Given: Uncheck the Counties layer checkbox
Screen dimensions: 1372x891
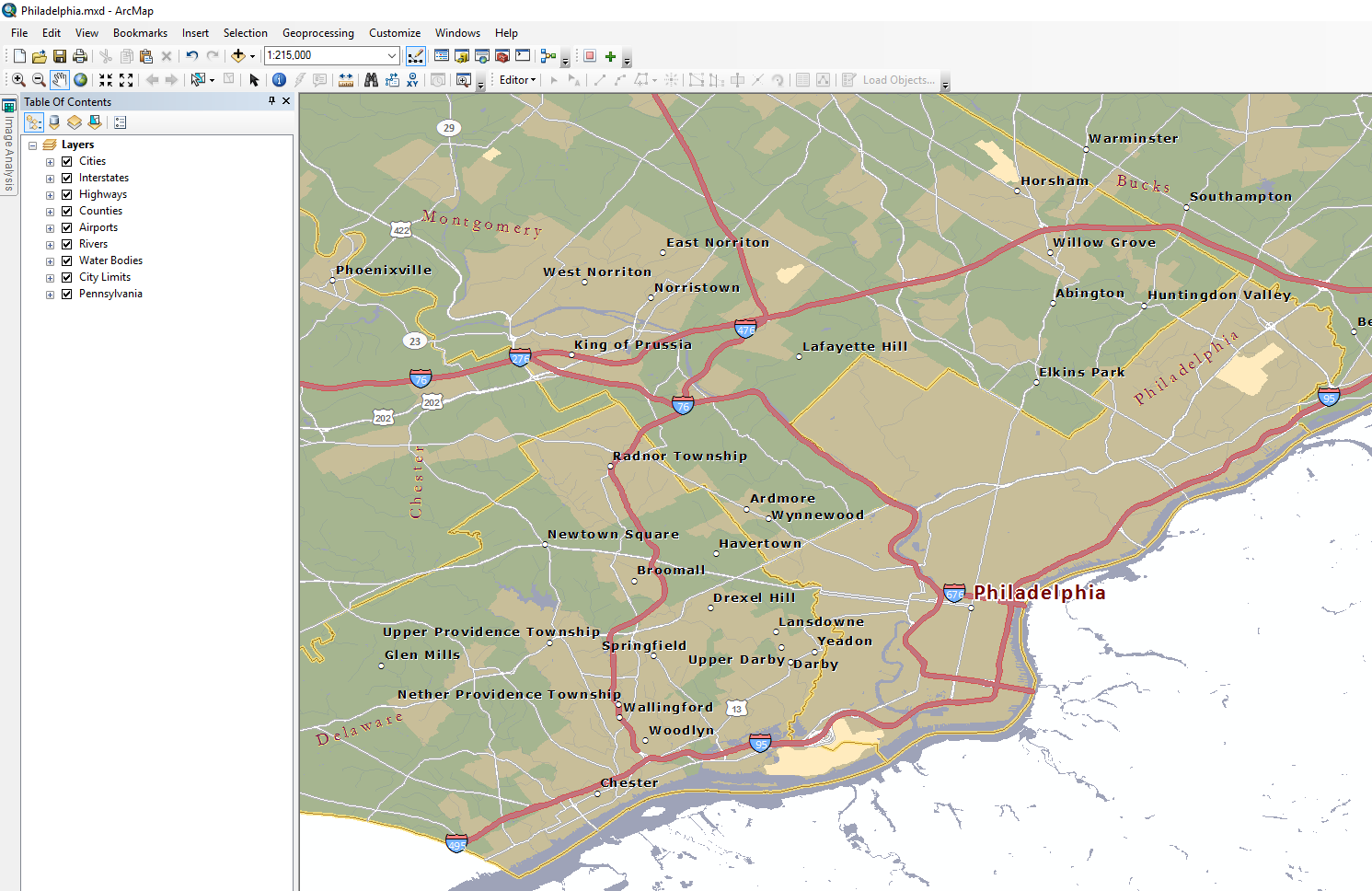Looking at the screenshot, I should tap(66, 211).
